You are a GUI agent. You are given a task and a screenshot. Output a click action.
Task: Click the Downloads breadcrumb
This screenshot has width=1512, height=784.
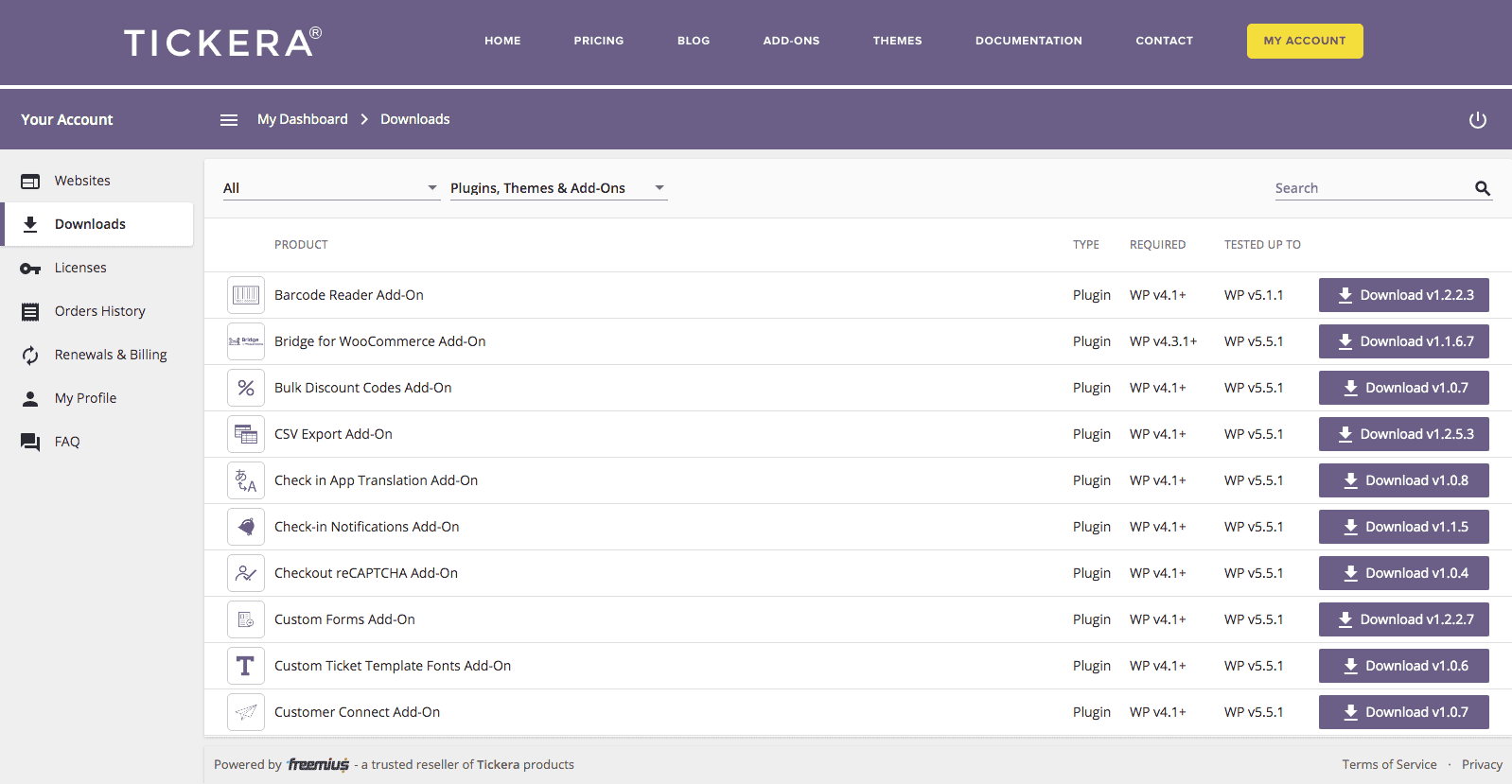pyautogui.click(x=415, y=119)
